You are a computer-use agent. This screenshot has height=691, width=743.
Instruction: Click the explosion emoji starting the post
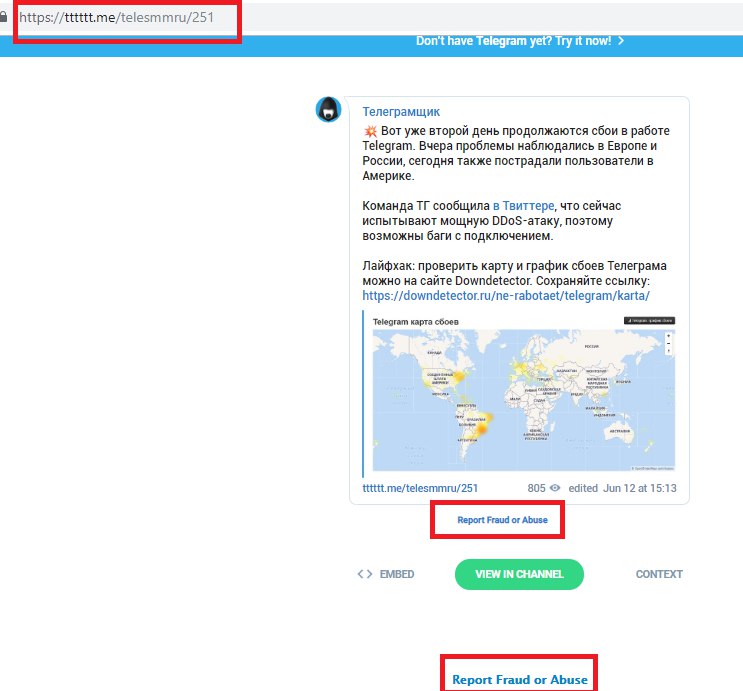370,131
